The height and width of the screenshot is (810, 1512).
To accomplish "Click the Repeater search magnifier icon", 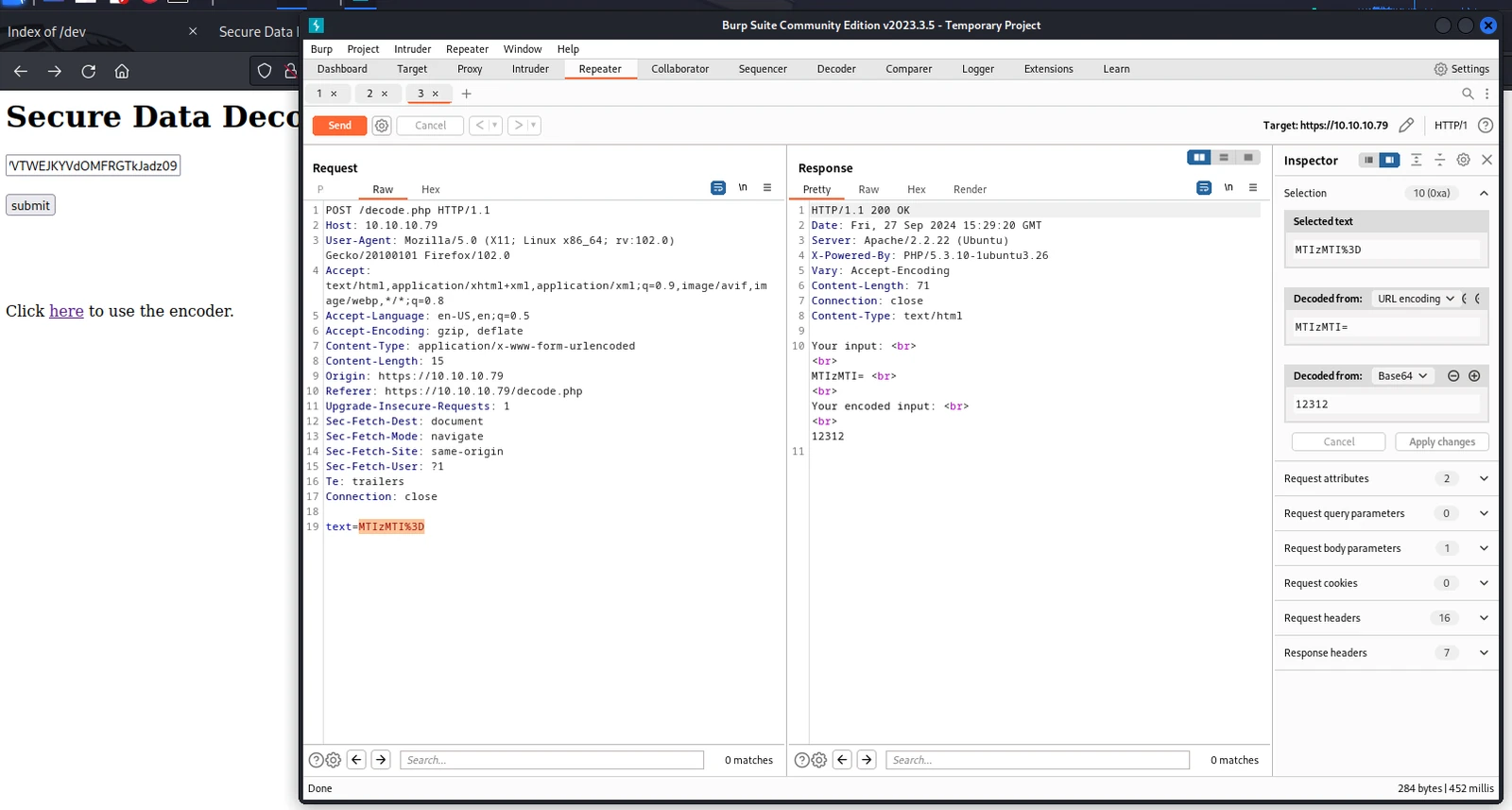I will pos(1468,94).
